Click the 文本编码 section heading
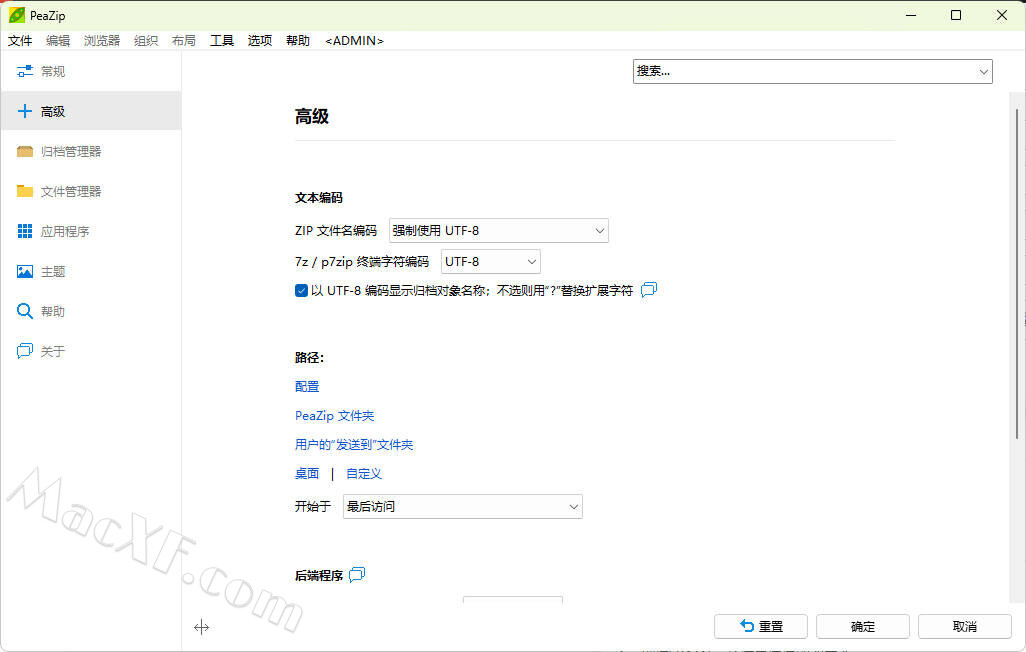This screenshot has width=1026, height=652. click(319, 198)
